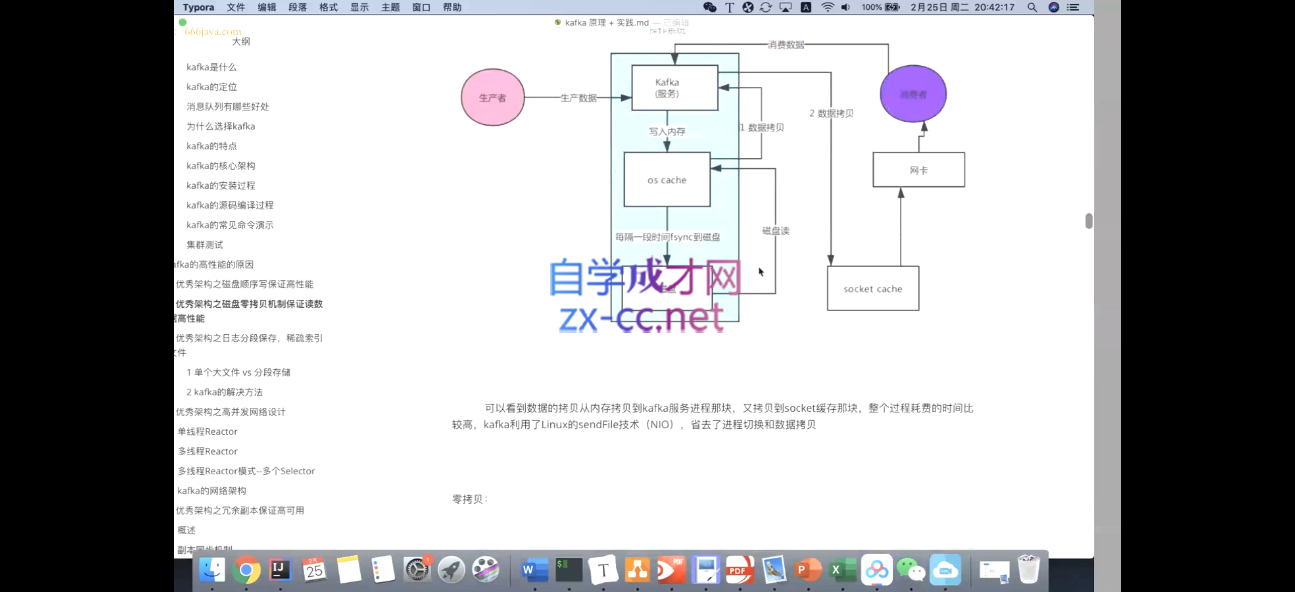Open Baidu Netdisk in the Dock
This screenshot has width=1295, height=592.
(877, 570)
